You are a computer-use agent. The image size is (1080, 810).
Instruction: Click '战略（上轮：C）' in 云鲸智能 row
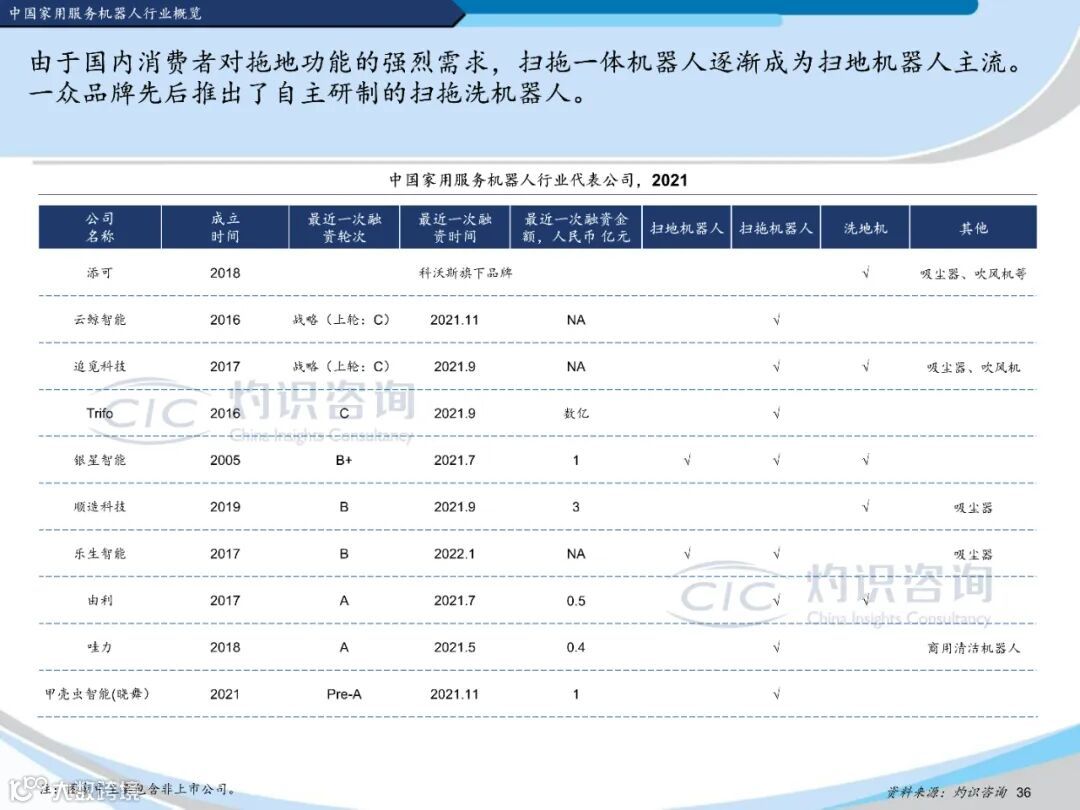(341, 320)
